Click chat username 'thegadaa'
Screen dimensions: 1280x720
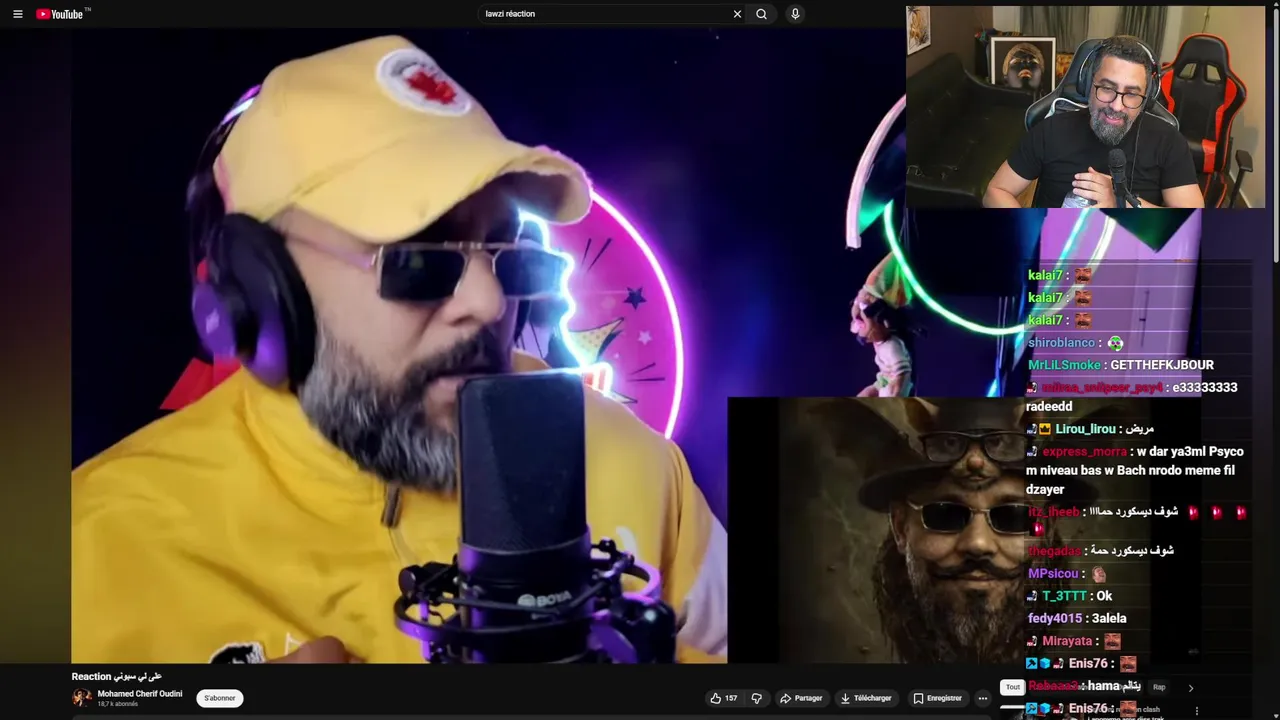point(1054,551)
